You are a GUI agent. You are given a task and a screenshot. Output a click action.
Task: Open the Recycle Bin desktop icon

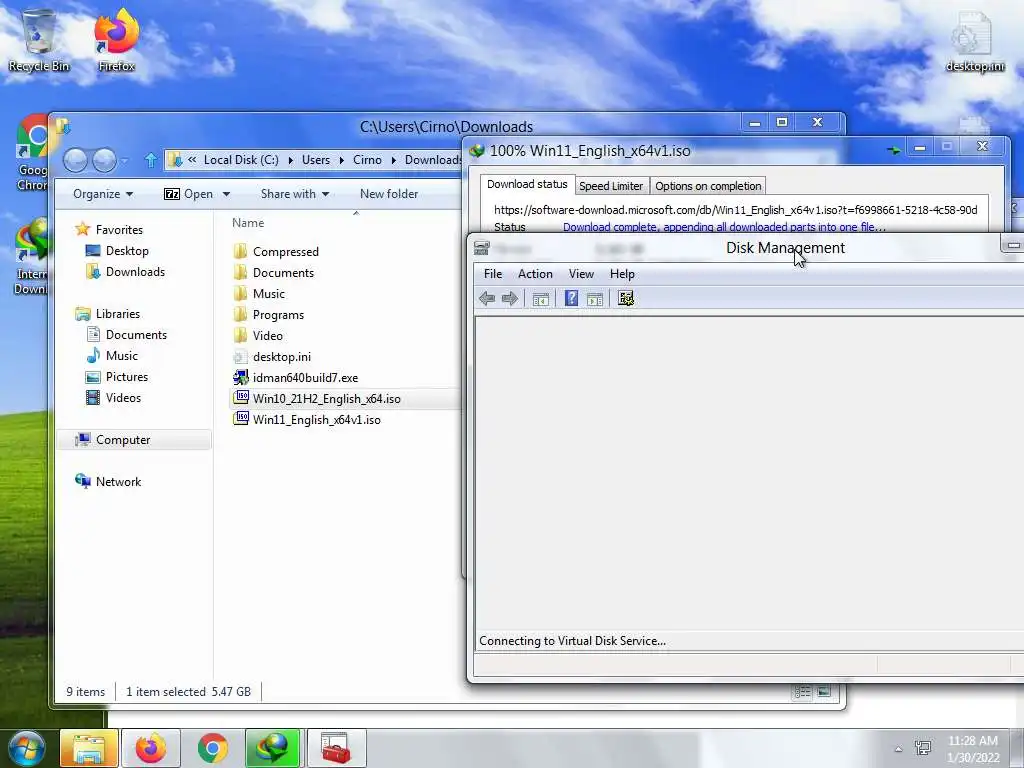tap(39, 40)
